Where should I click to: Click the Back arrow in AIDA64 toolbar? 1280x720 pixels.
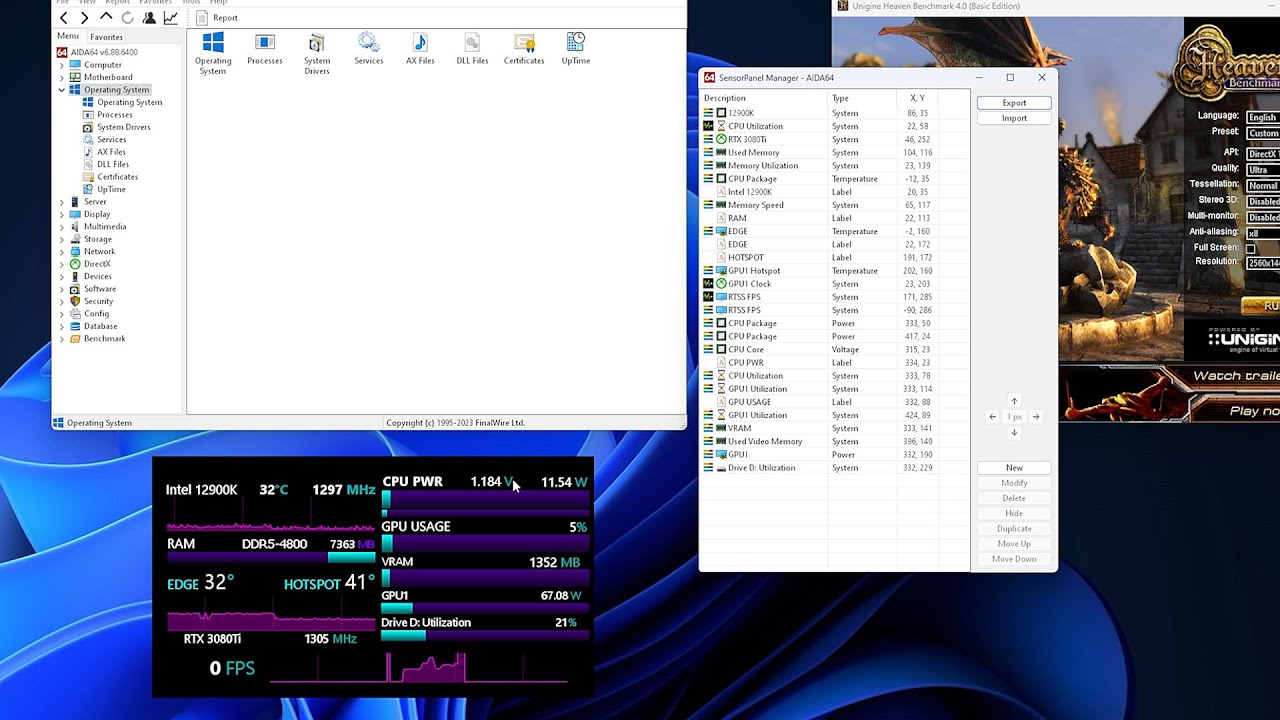64,18
